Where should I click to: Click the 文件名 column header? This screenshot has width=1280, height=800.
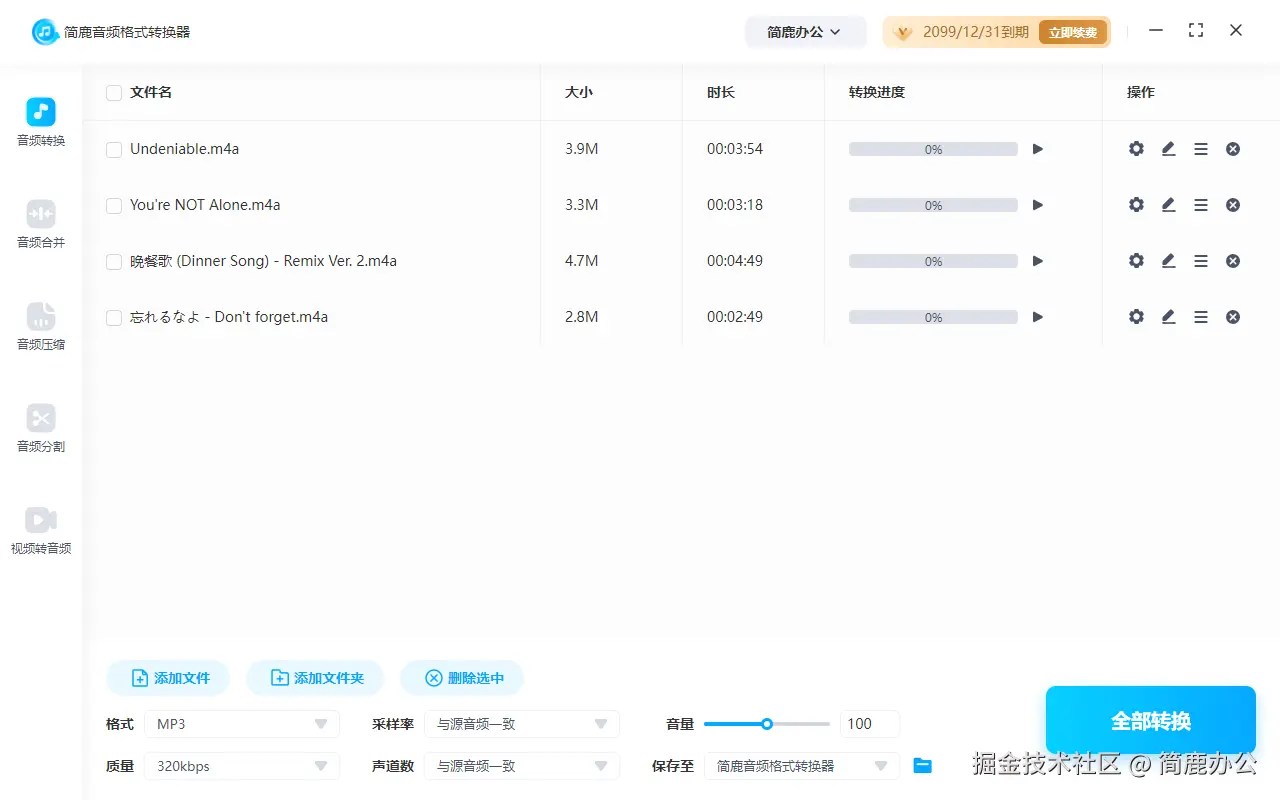tap(151, 92)
